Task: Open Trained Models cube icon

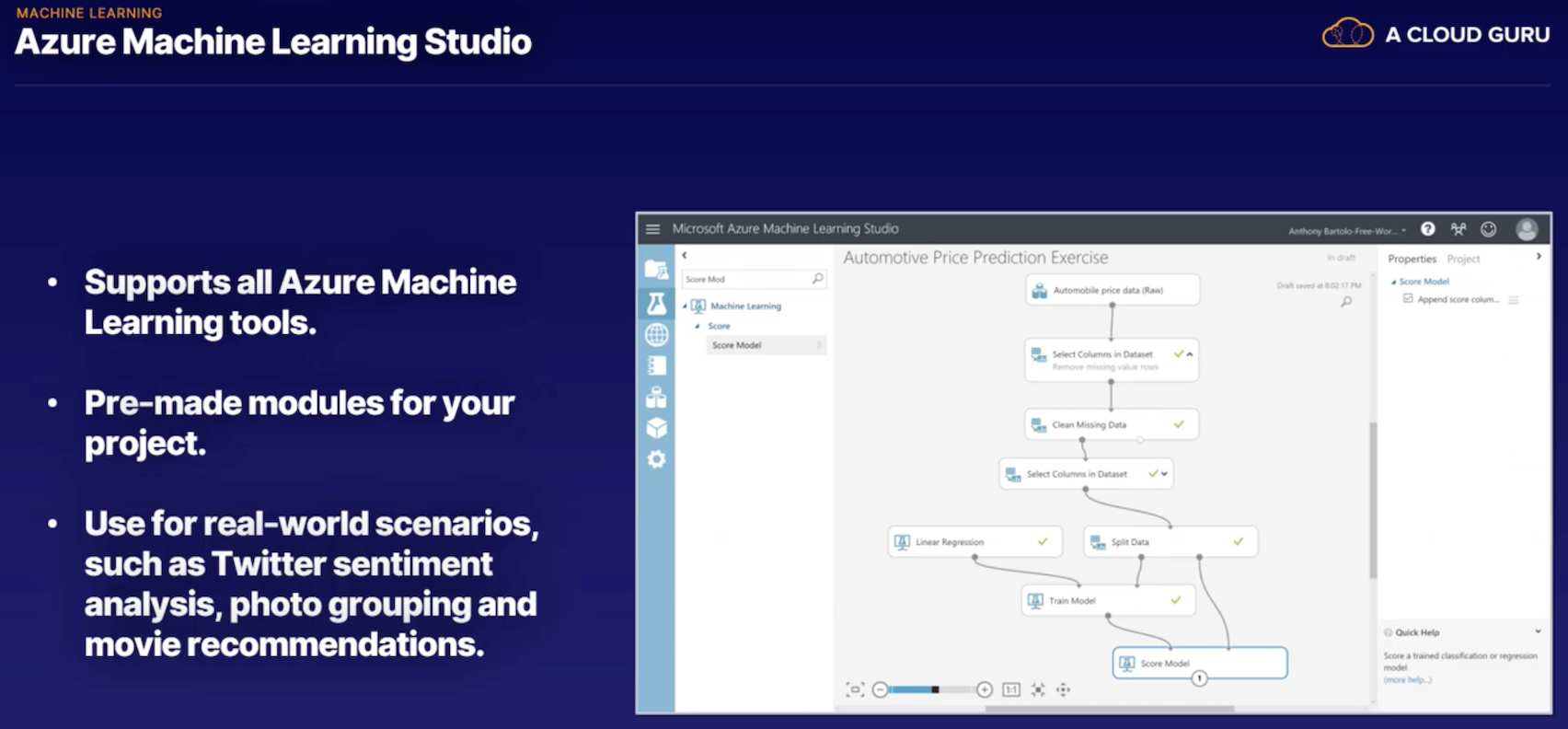Action: [x=656, y=428]
